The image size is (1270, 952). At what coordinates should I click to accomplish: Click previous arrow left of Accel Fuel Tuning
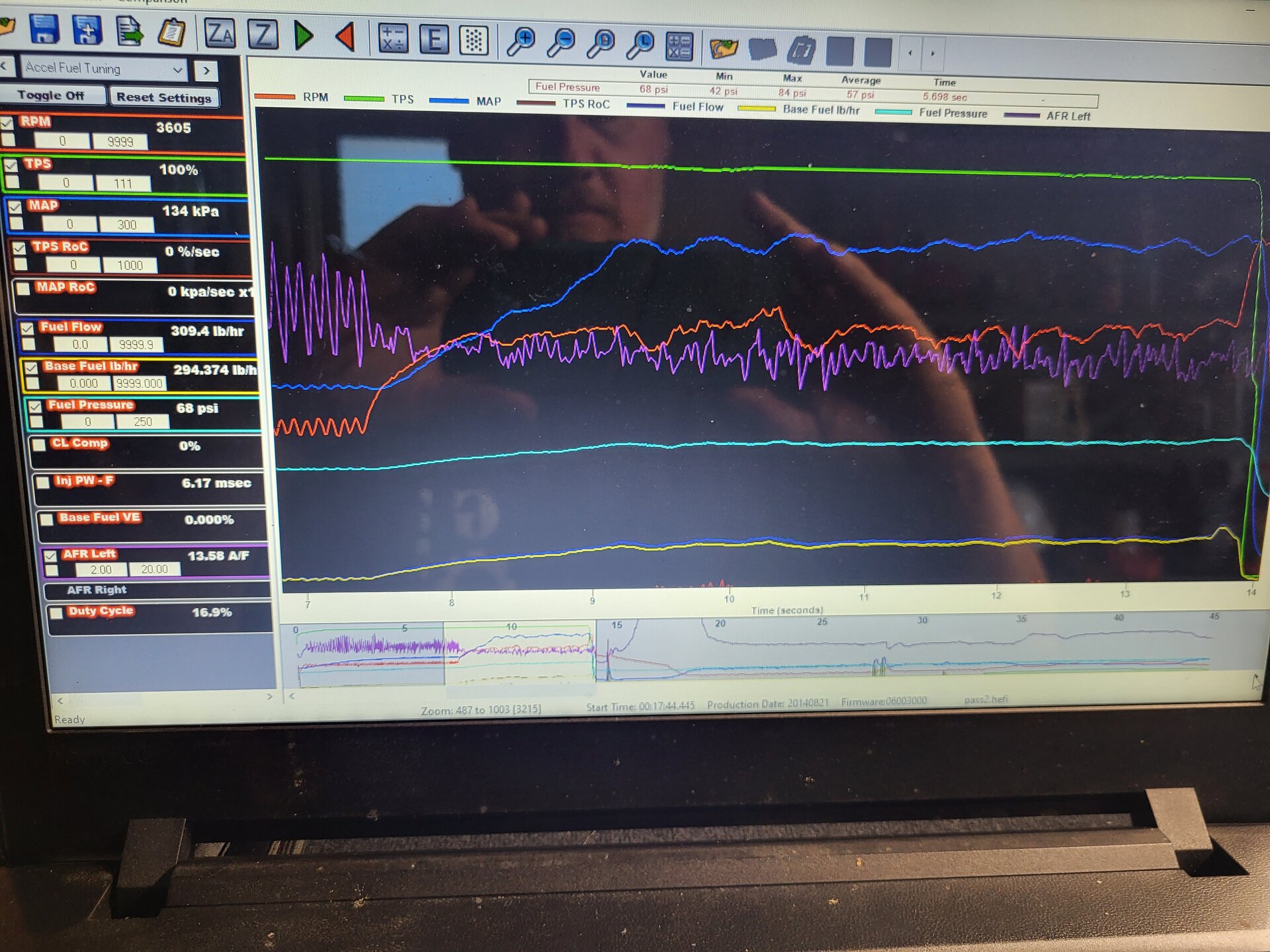(x=5, y=66)
